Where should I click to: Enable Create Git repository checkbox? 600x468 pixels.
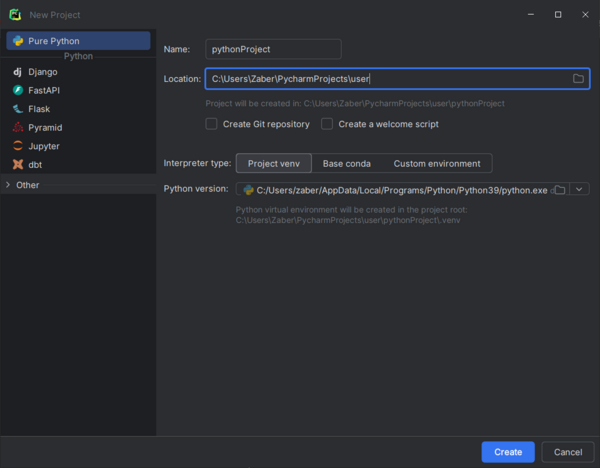(211, 124)
